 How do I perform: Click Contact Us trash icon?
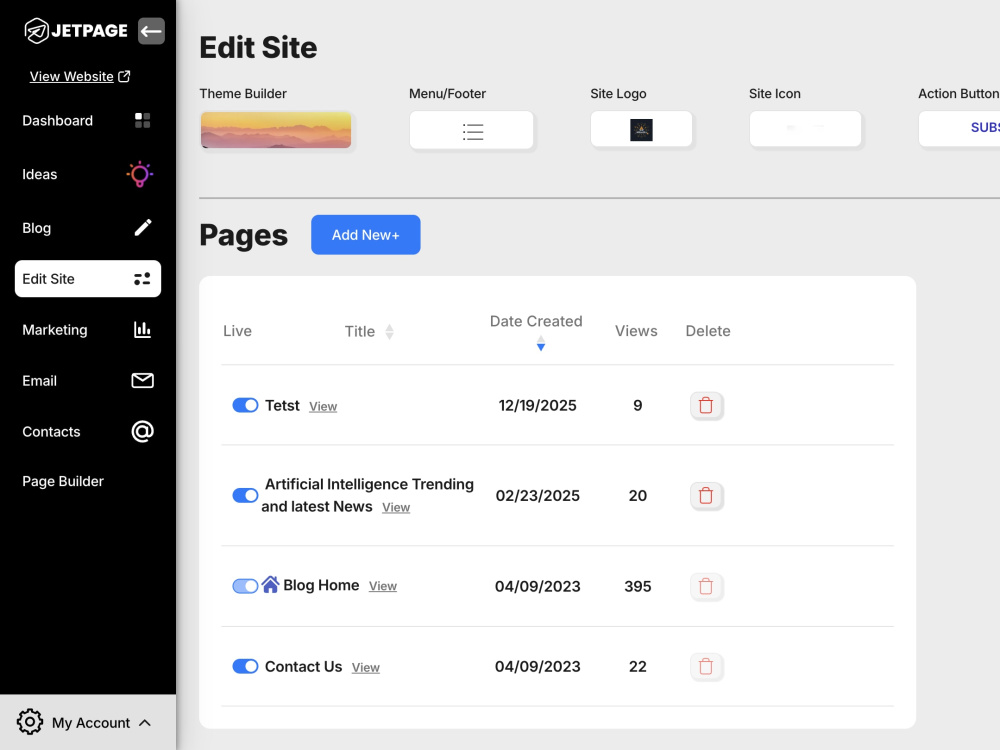coord(706,666)
